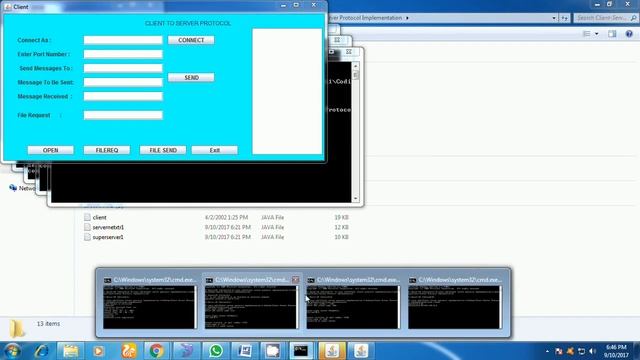Open the Explorer help icon
The width and height of the screenshot is (640, 360).
coord(629,34)
